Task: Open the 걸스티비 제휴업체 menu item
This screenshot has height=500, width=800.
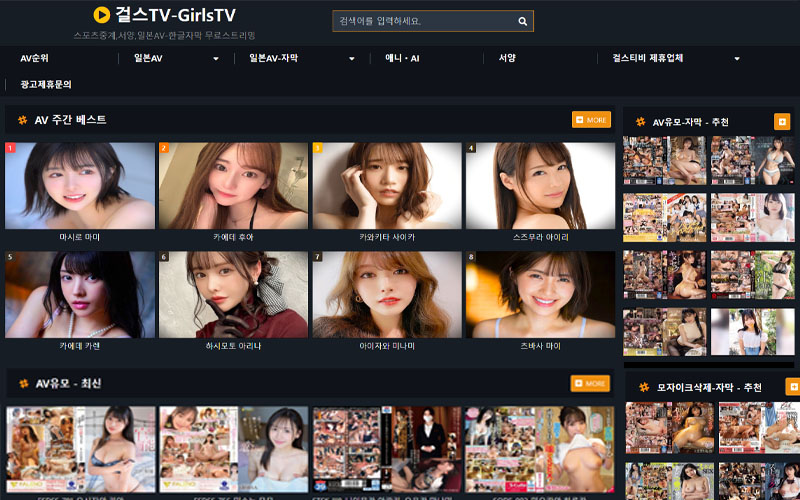Action: point(647,58)
